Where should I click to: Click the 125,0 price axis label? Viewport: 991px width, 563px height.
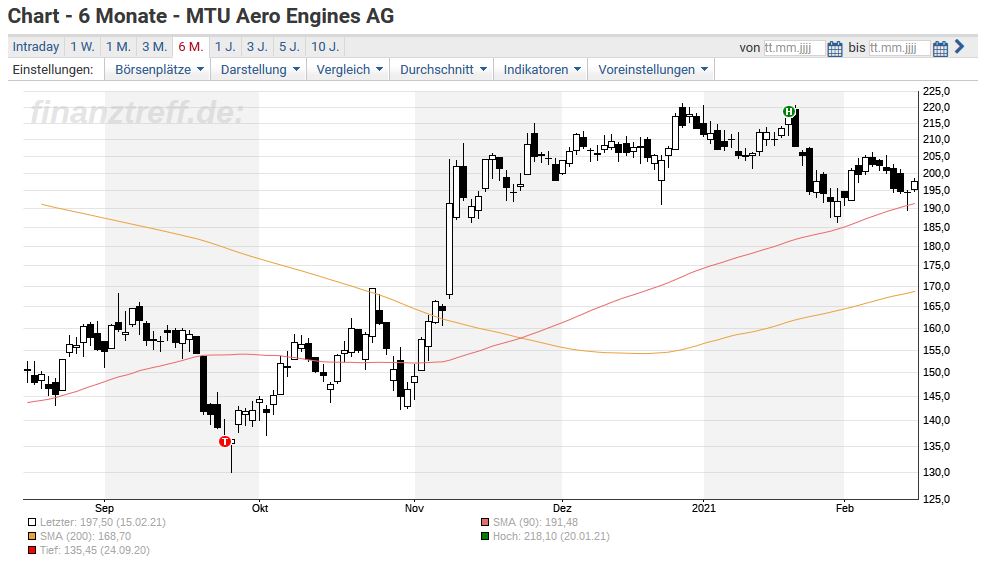pos(936,499)
